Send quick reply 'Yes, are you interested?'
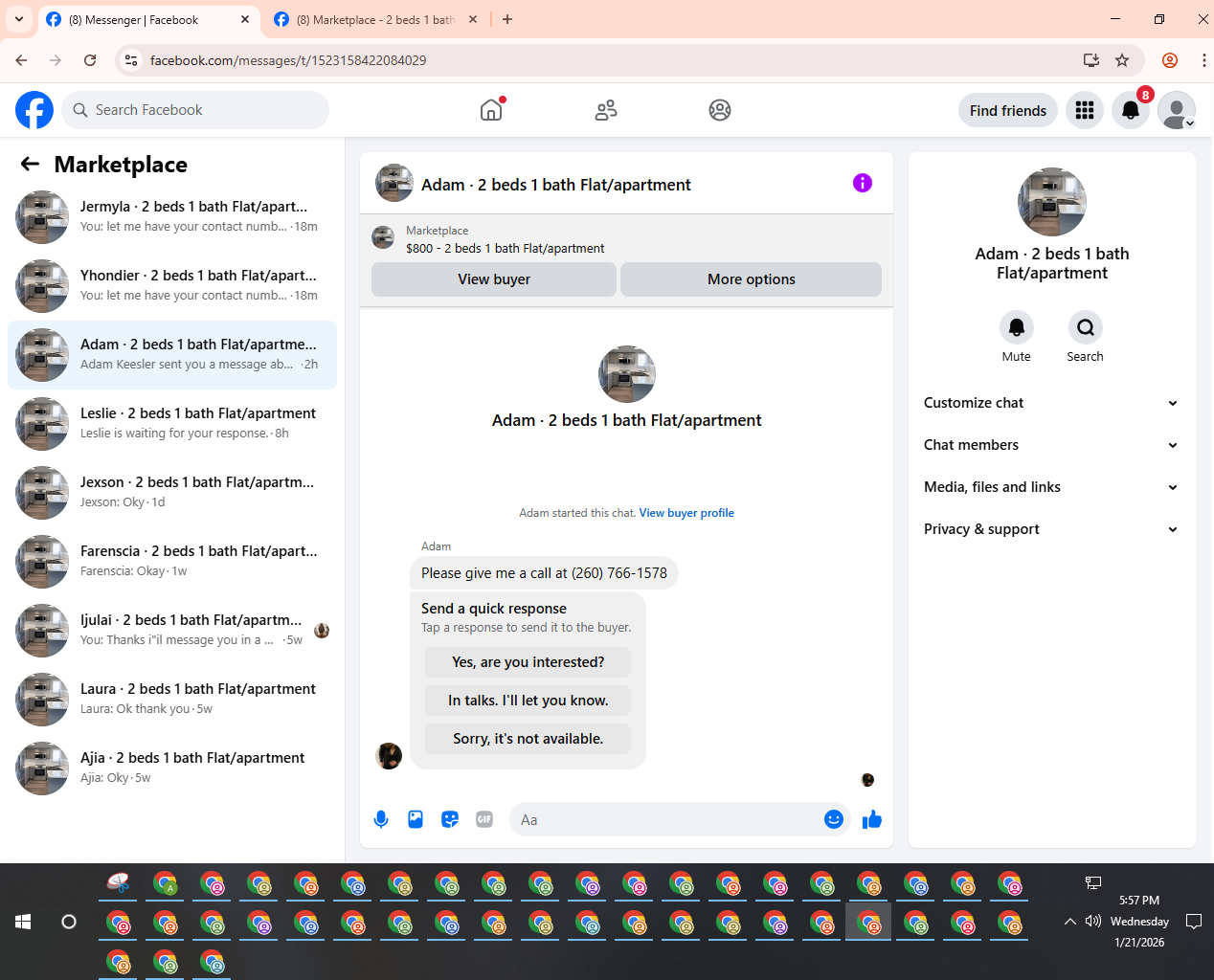The height and width of the screenshot is (980, 1214). coord(528,662)
